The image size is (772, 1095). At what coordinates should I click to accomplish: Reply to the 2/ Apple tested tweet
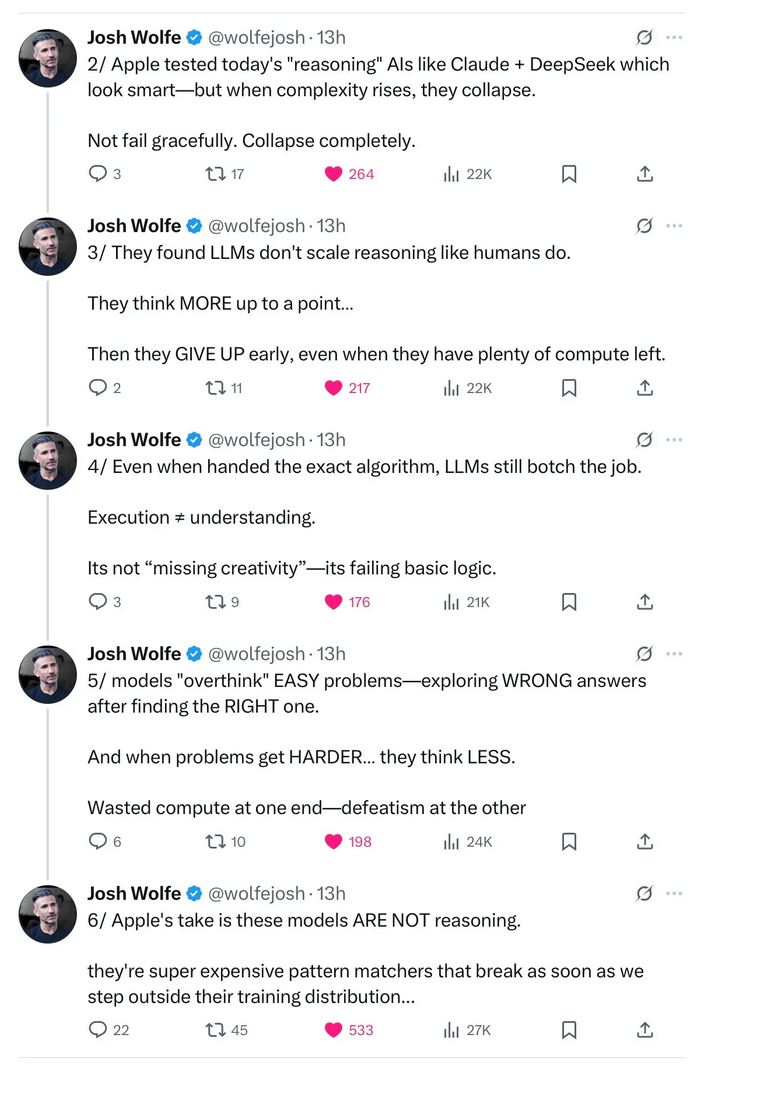pos(98,174)
